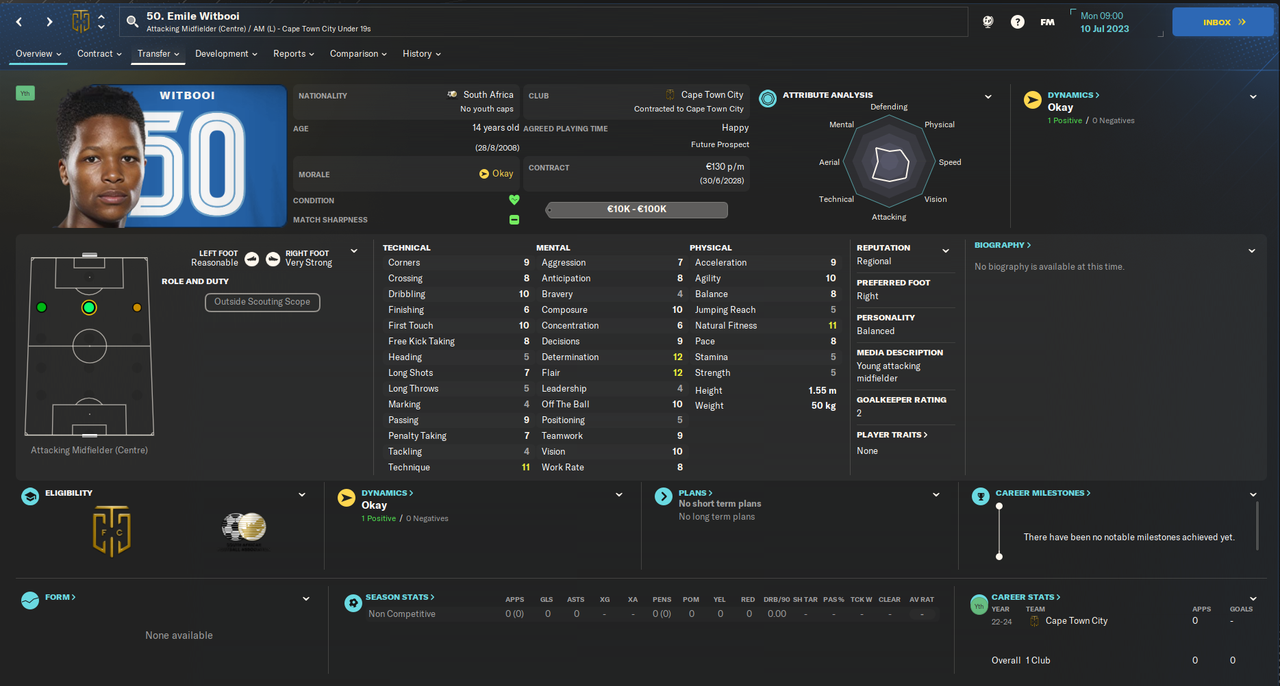The width and height of the screenshot is (1280, 686).
Task: Click the Okay morale arrow icon
Action: 484,174
